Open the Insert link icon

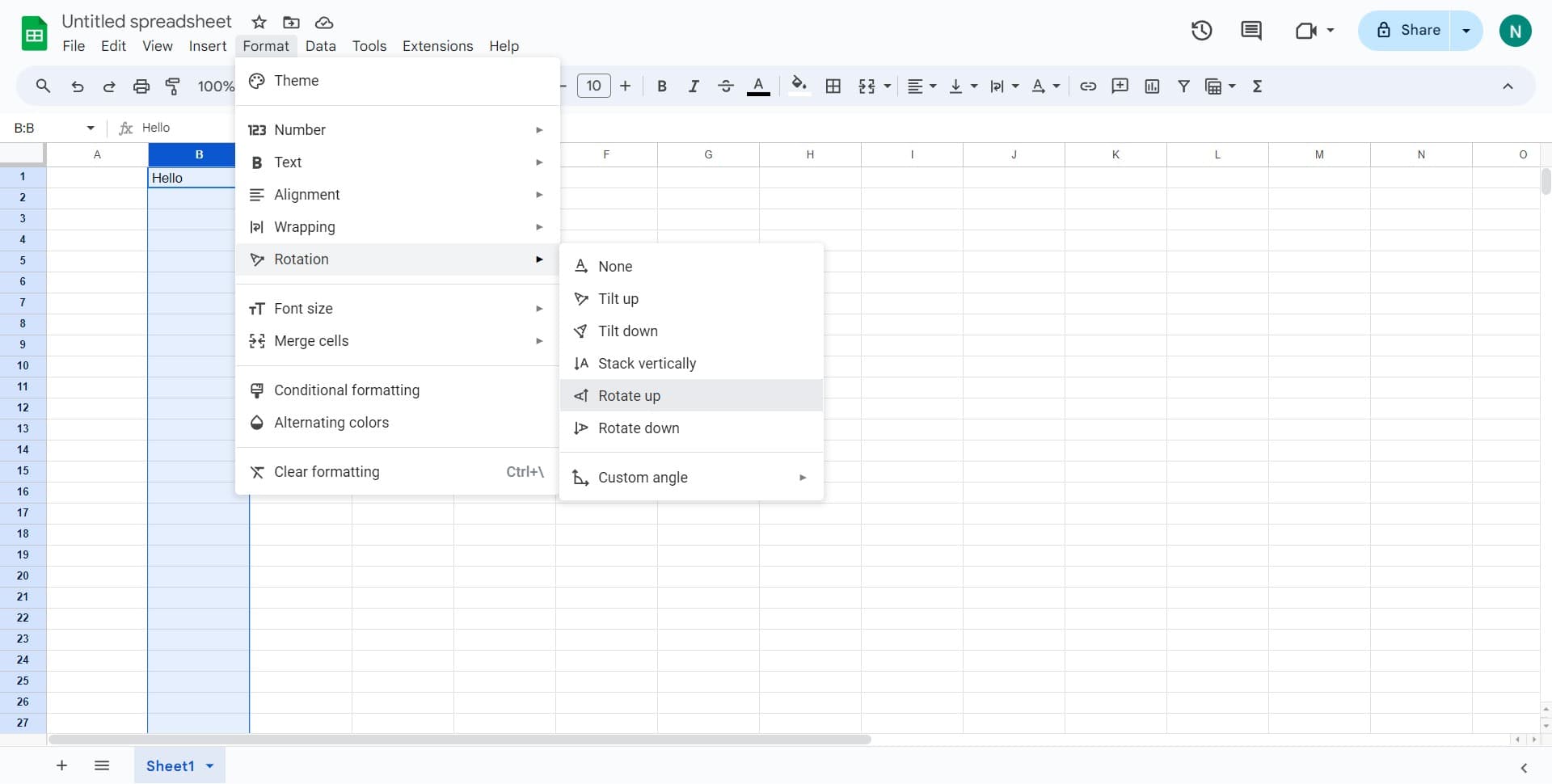coord(1087,86)
